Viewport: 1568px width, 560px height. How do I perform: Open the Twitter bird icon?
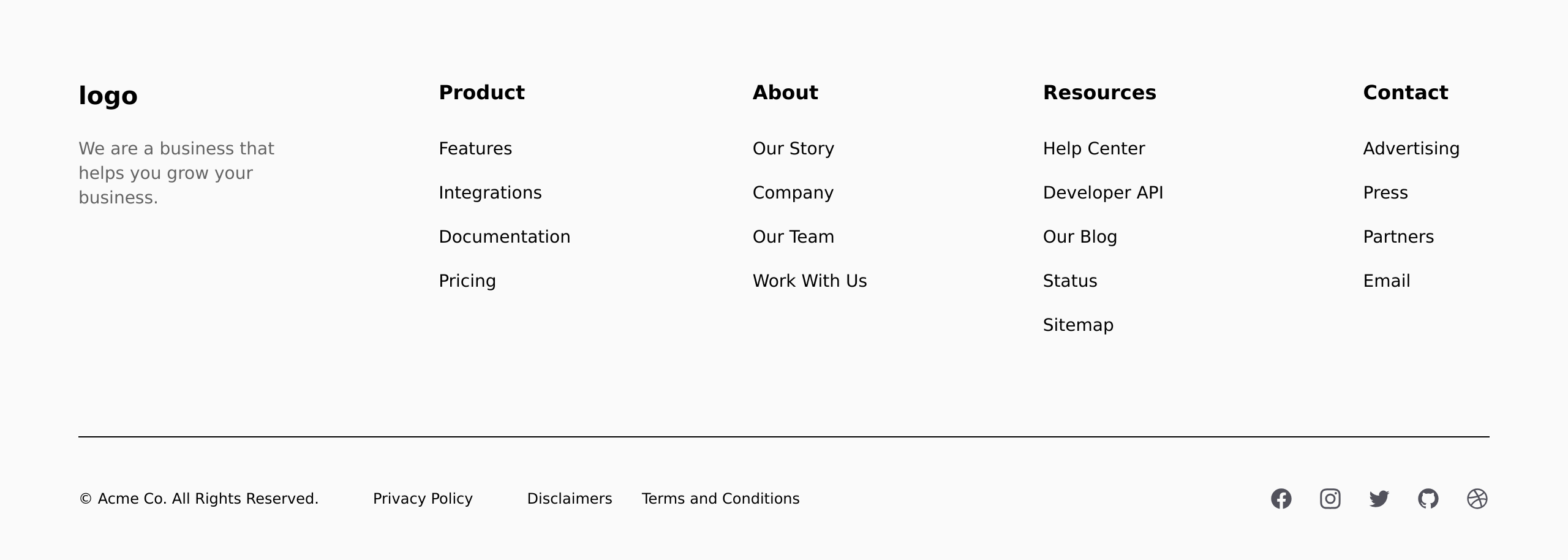[1379, 499]
